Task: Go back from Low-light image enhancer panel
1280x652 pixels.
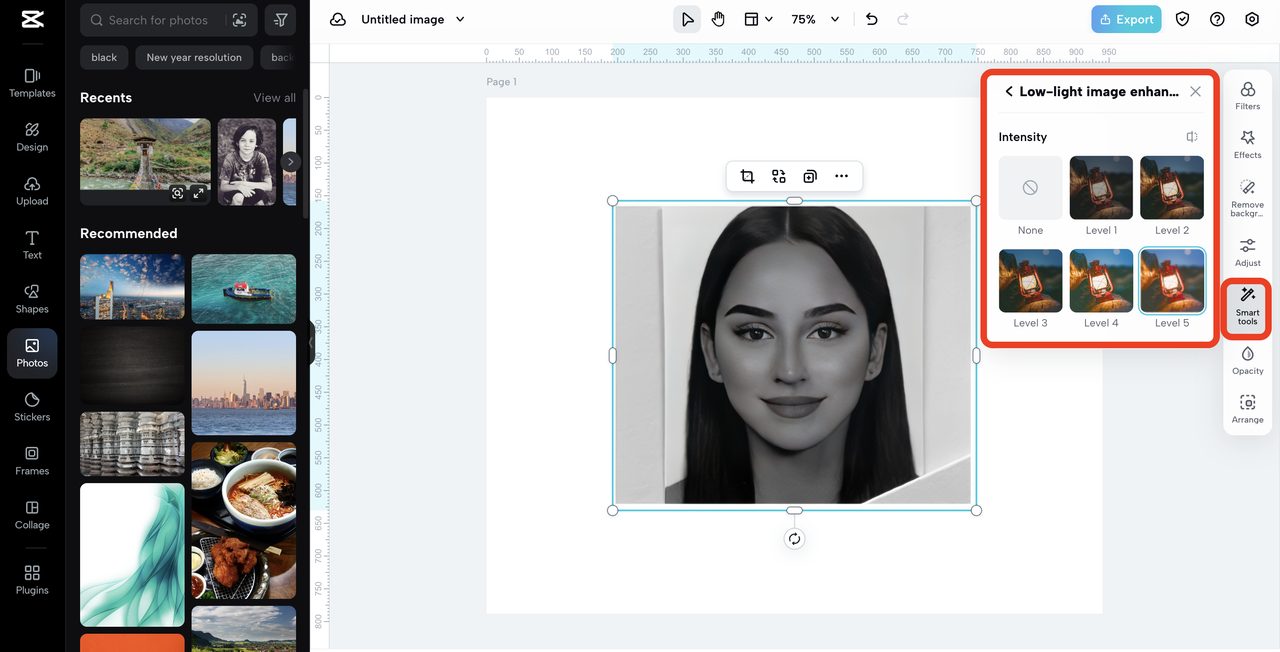Action: coord(1009,92)
